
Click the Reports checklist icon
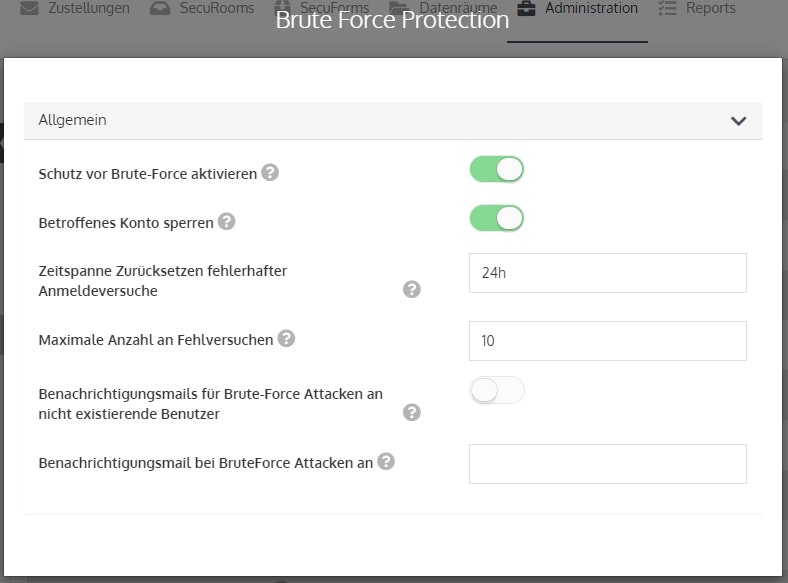click(667, 8)
